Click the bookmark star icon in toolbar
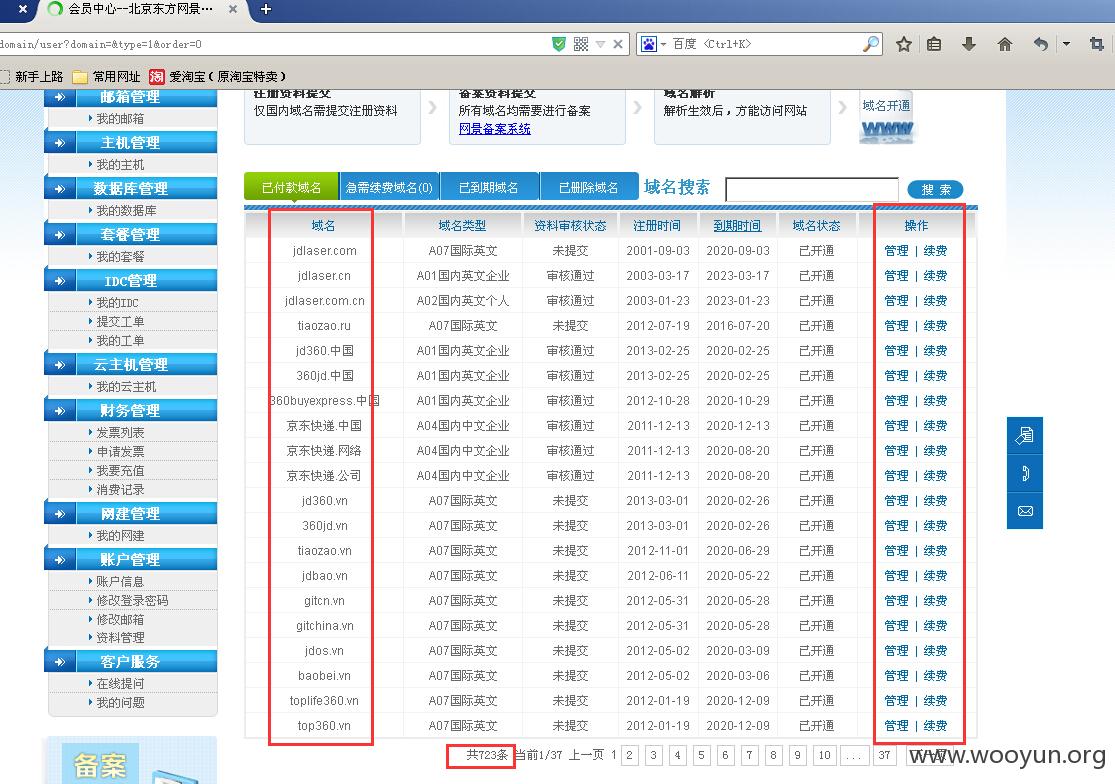 [x=904, y=44]
